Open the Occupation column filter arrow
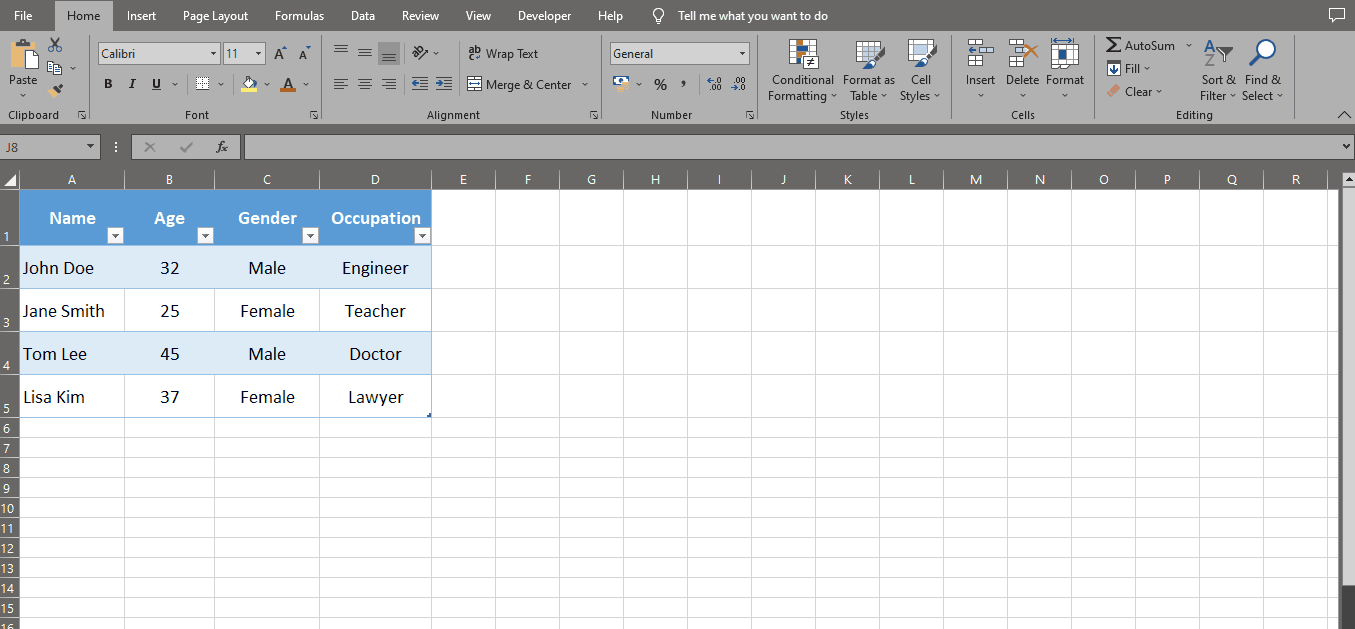 tap(422, 235)
